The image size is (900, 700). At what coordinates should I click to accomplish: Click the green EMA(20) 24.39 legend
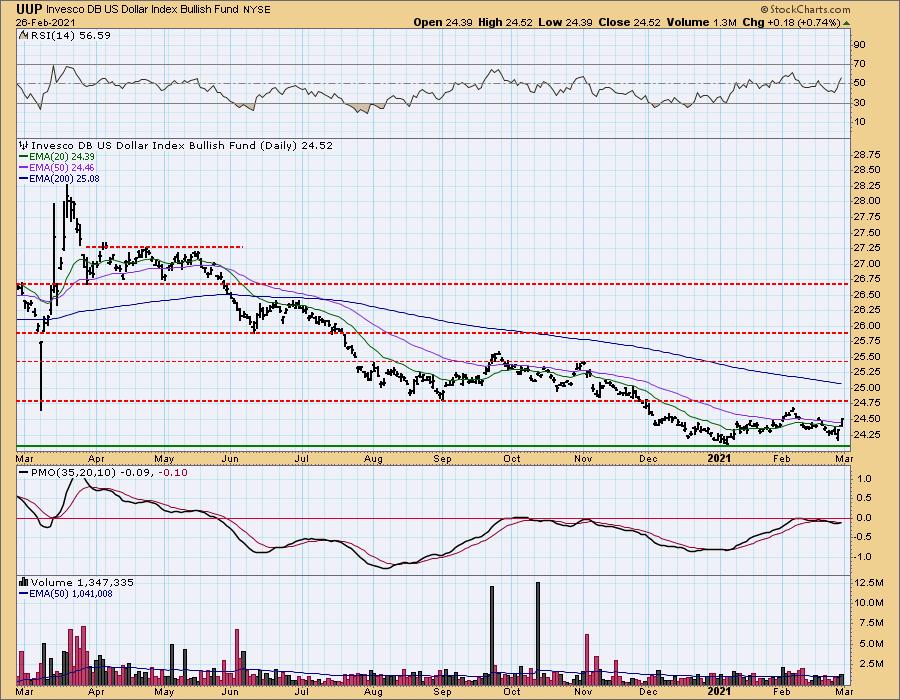pos(57,157)
